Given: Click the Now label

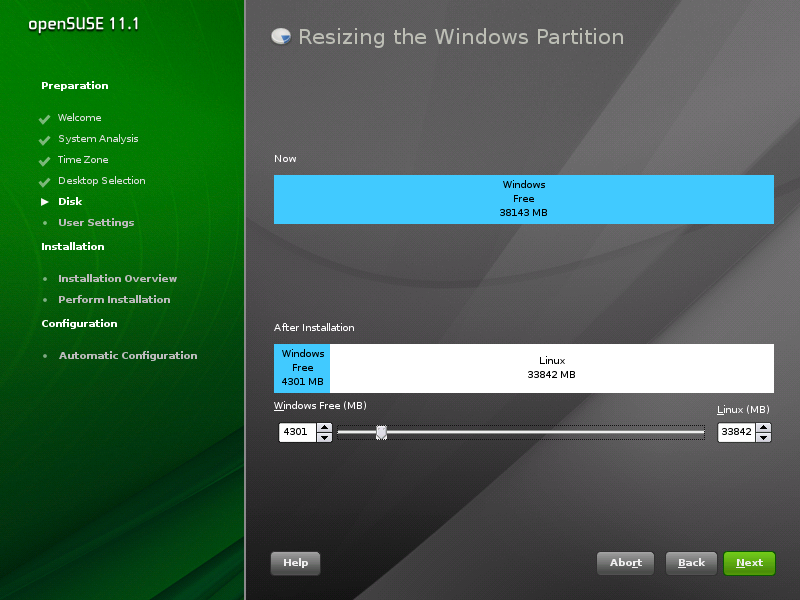Looking at the screenshot, I should pos(285,159).
